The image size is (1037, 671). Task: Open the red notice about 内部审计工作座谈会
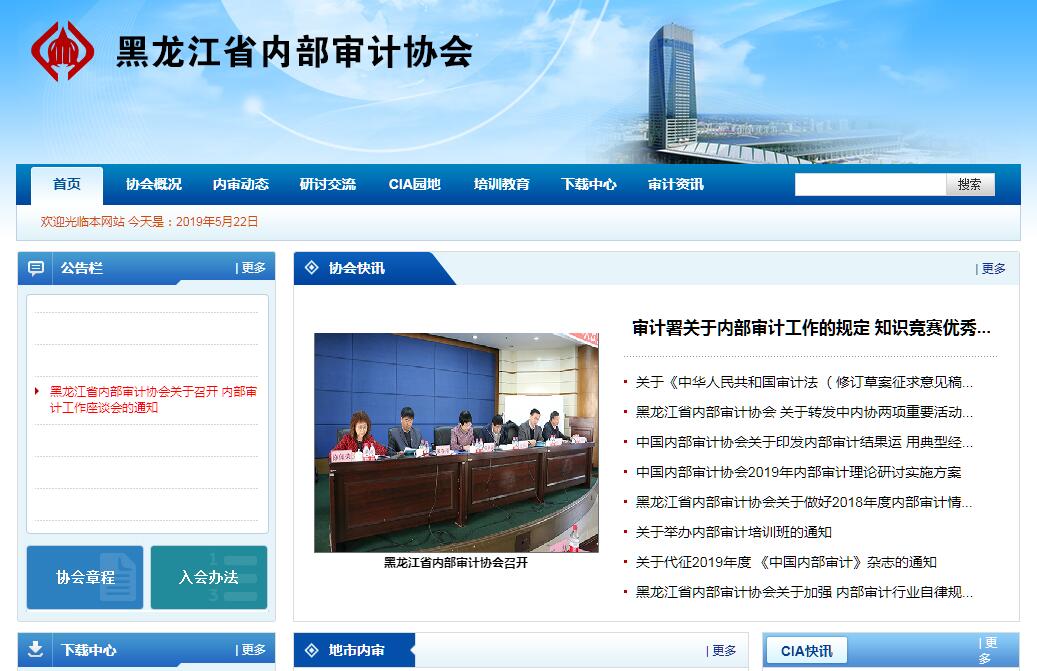click(x=153, y=399)
